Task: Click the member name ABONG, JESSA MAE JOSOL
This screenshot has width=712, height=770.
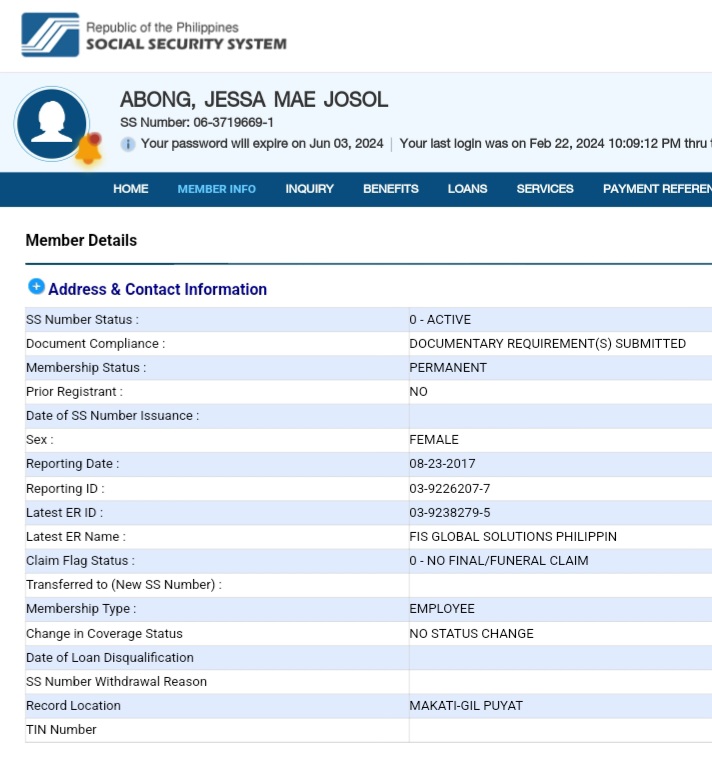Action: pos(253,100)
